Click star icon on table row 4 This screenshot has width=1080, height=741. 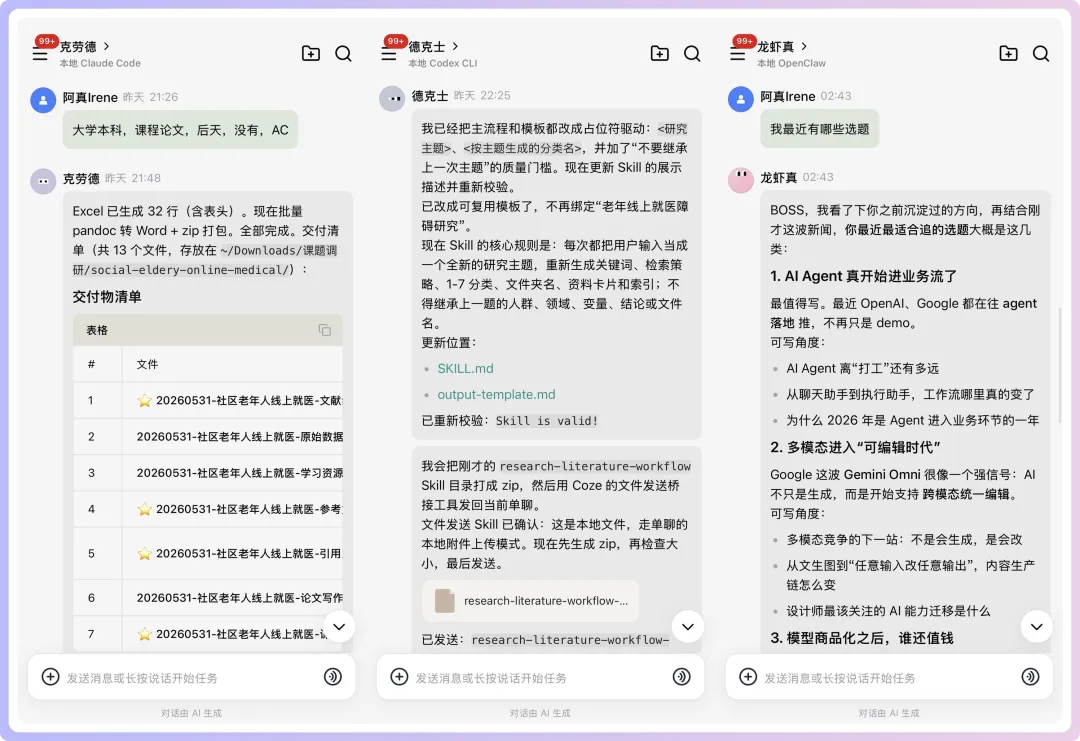pyautogui.click(x=144, y=510)
